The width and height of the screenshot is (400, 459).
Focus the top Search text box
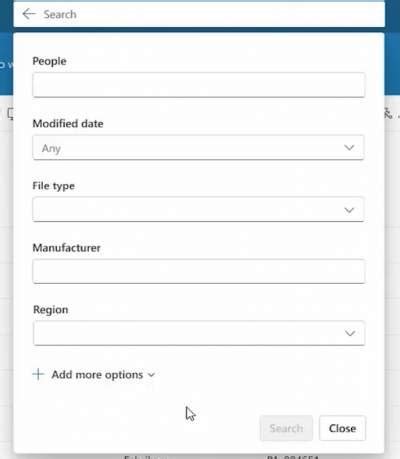click(213, 14)
